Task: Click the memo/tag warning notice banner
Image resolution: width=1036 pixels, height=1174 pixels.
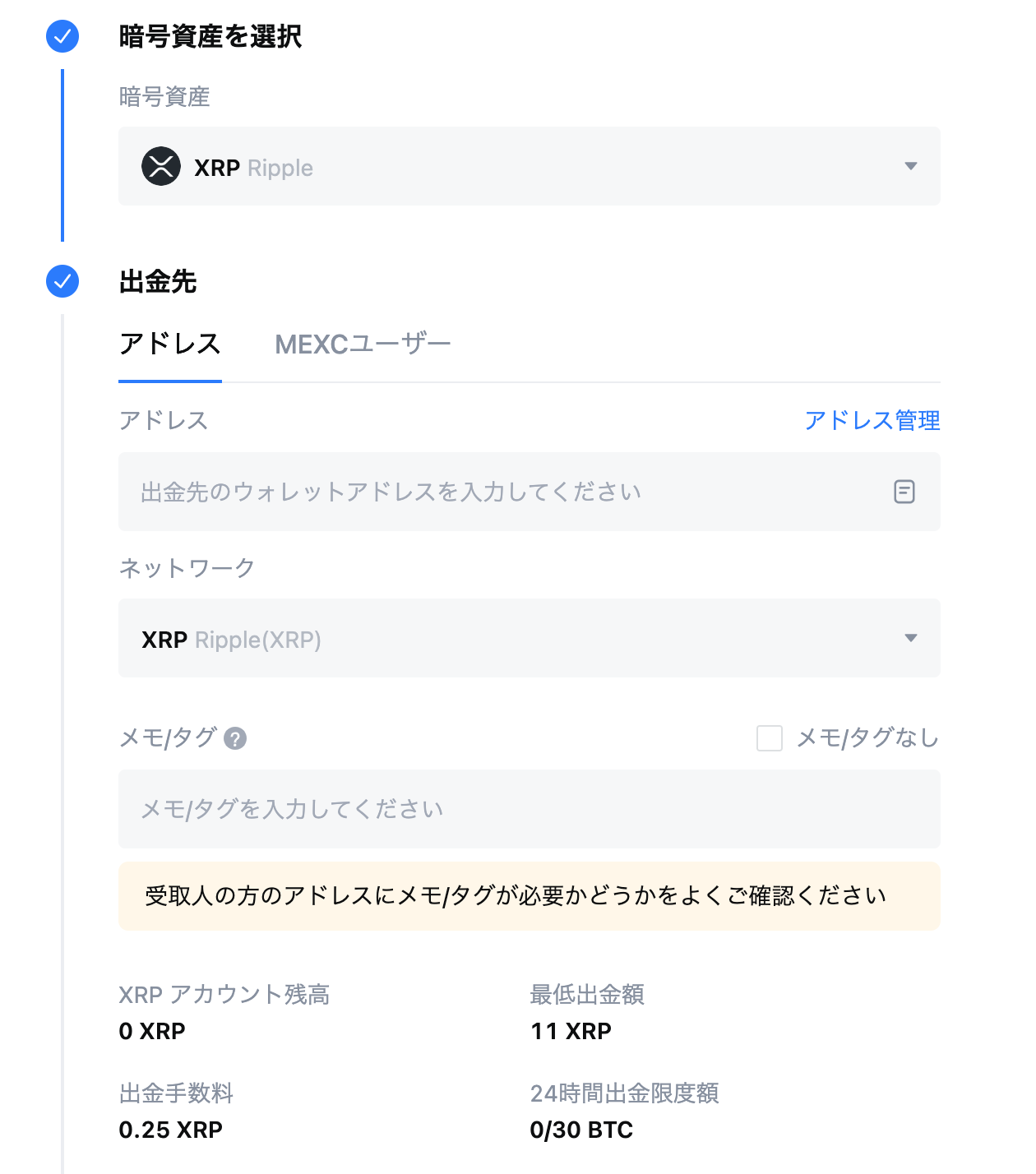Action: pos(529,896)
